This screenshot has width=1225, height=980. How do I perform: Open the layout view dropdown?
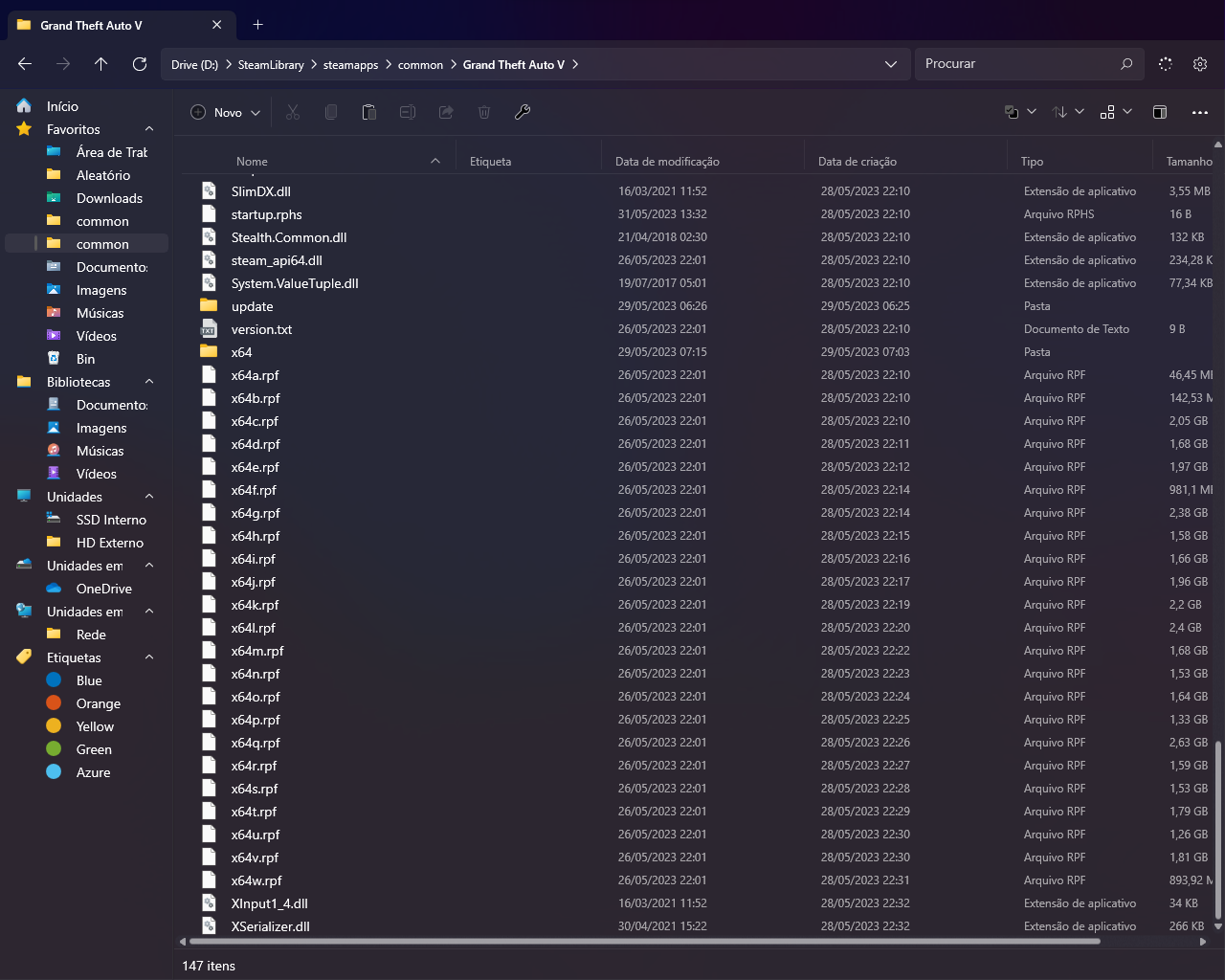[1116, 112]
